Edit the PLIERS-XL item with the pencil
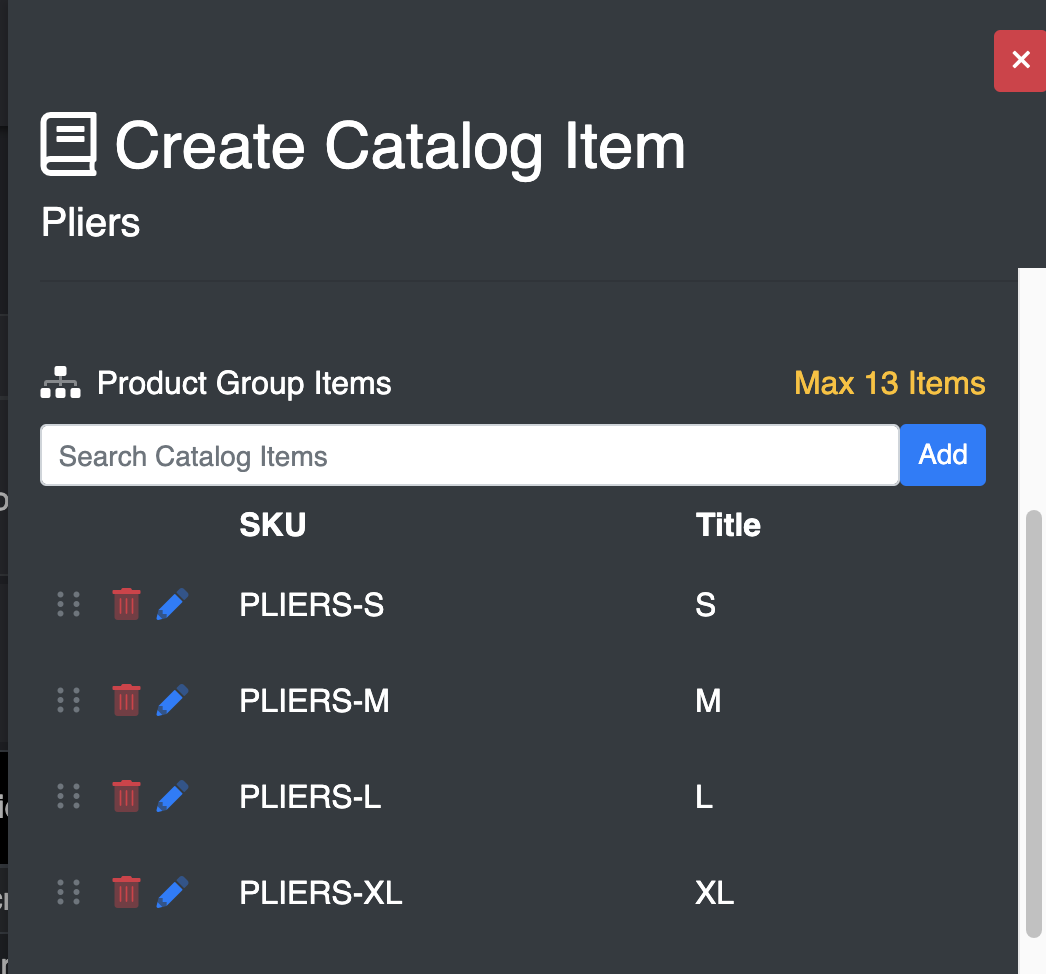 (x=172, y=892)
